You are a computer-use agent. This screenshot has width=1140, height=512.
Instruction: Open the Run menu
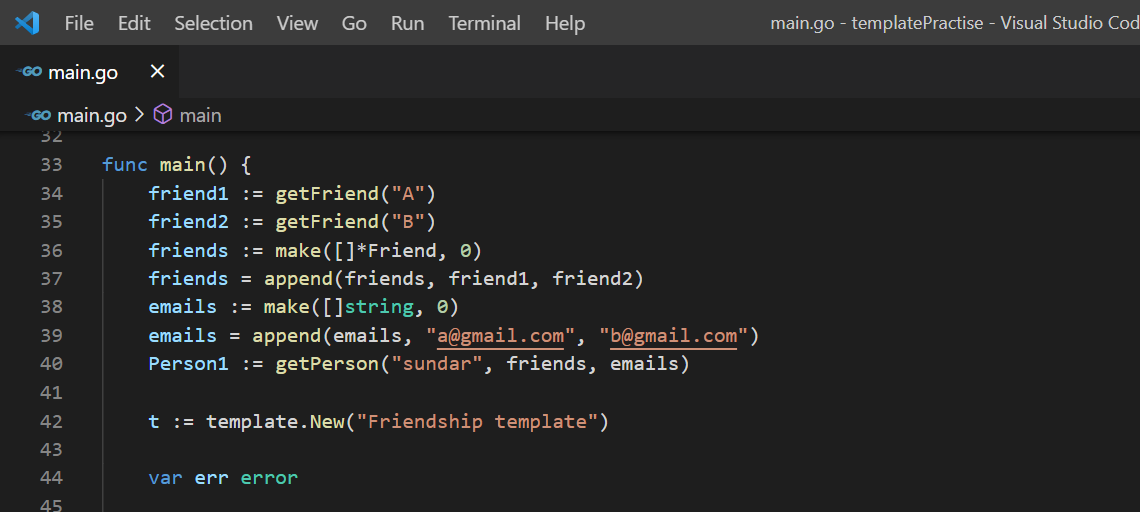pyautogui.click(x=407, y=23)
